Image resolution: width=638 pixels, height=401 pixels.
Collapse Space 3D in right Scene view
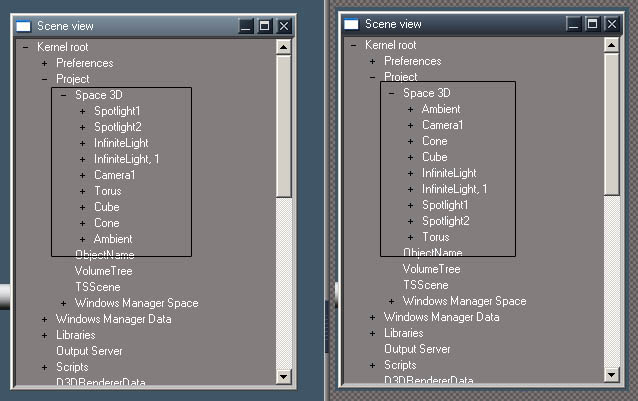pyautogui.click(x=391, y=93)
